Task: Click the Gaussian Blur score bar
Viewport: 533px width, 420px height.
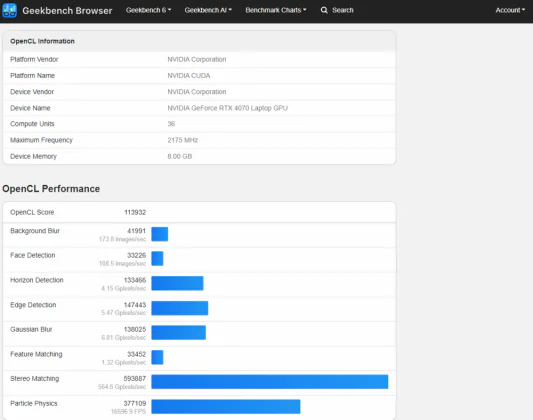Action: pos(178,332)
